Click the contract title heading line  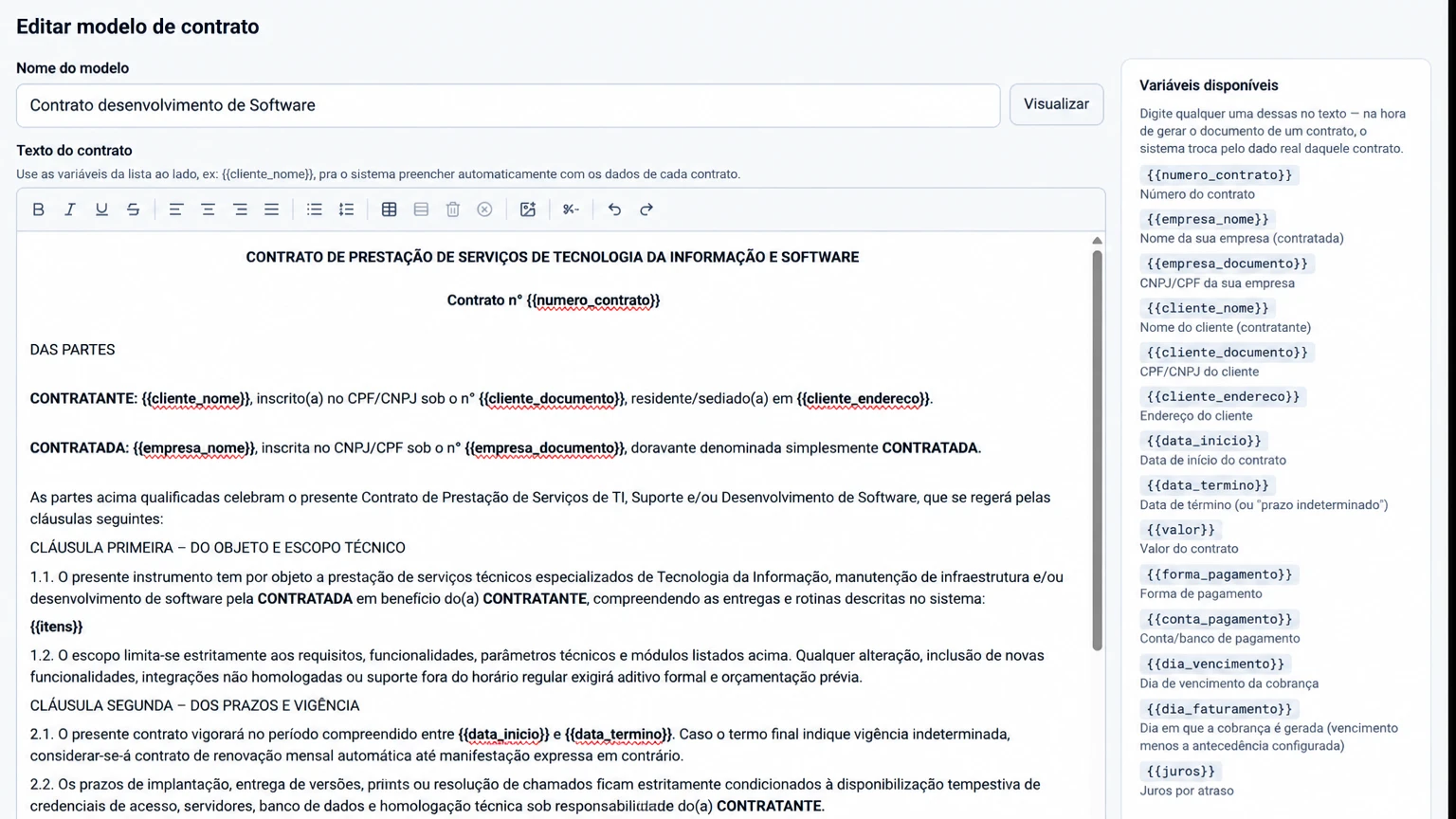tap(553, 257)
